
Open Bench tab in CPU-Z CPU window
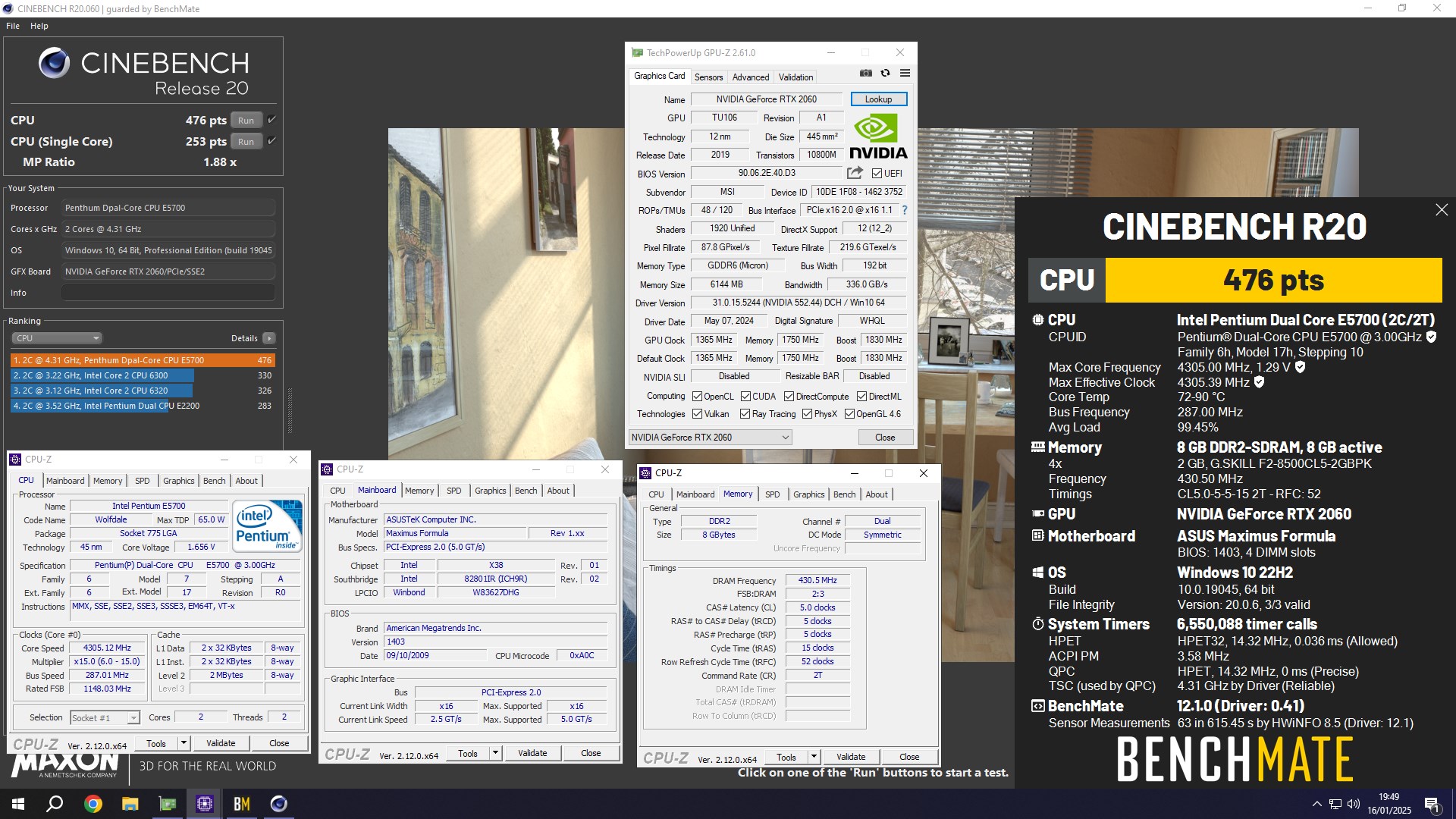[x=214, y=481]
